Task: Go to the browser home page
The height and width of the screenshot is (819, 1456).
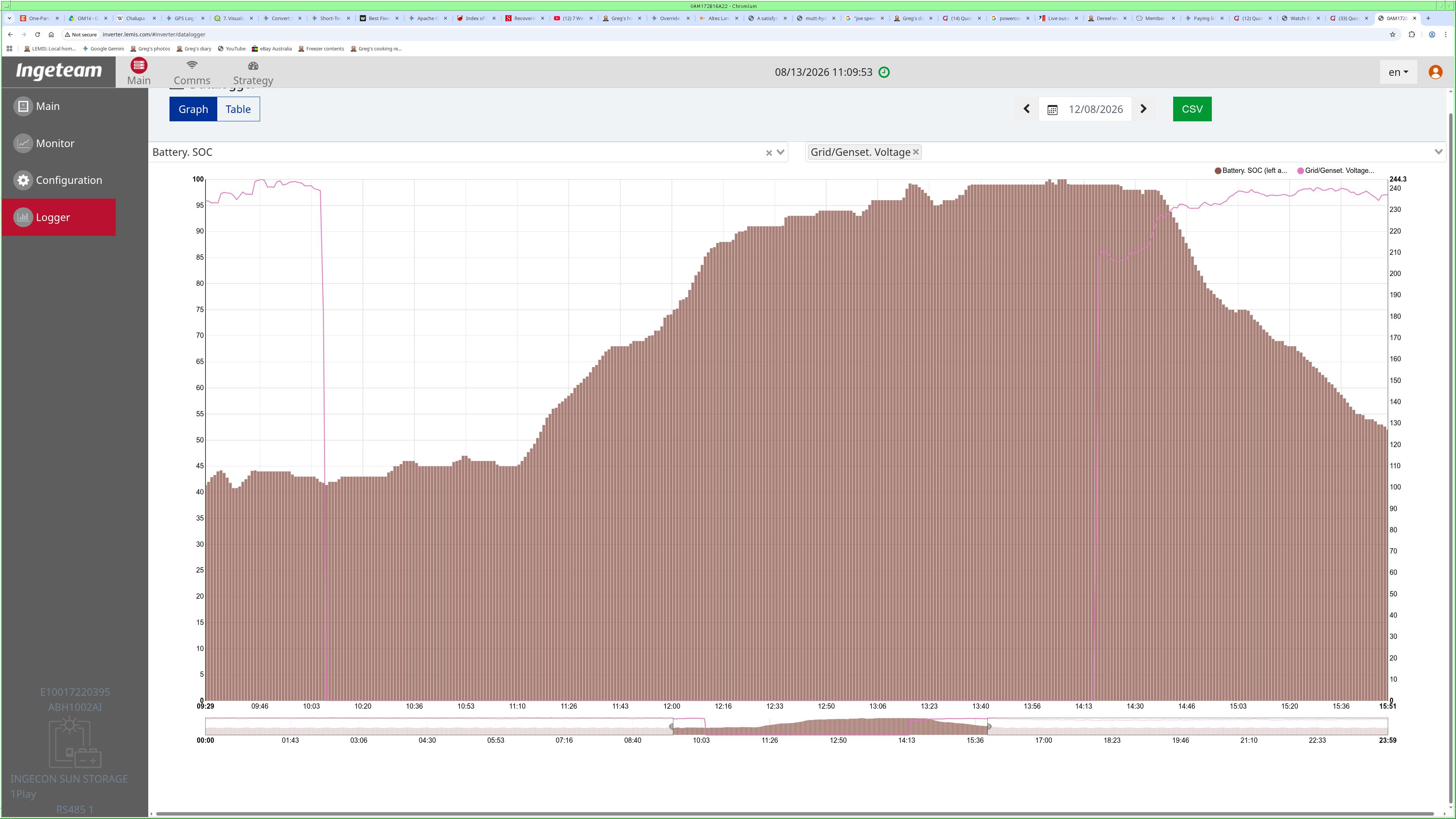Action: [x=51, y=35]
